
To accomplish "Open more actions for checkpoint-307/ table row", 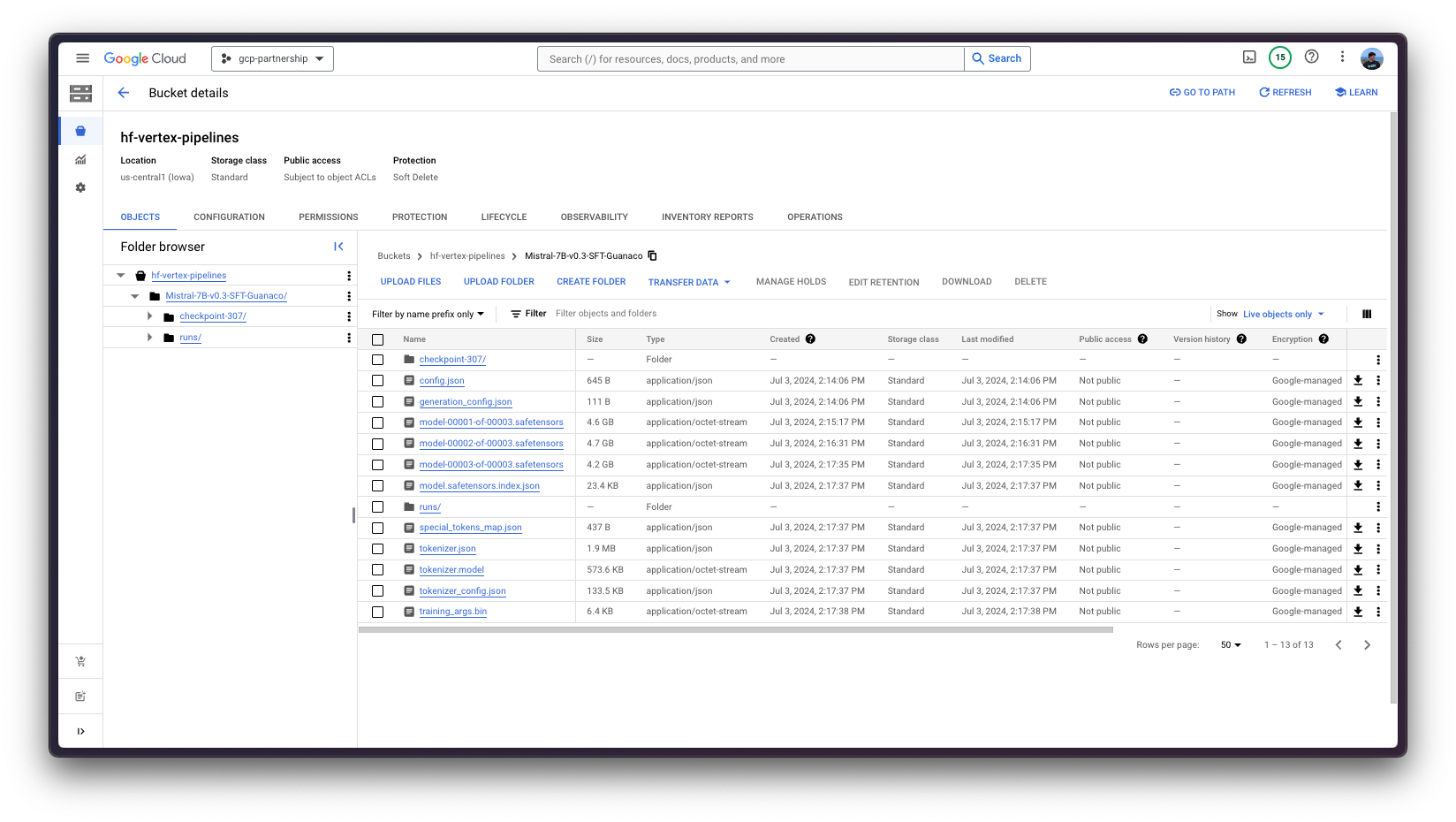I will pyautogui.click(x=1378, y=360).
